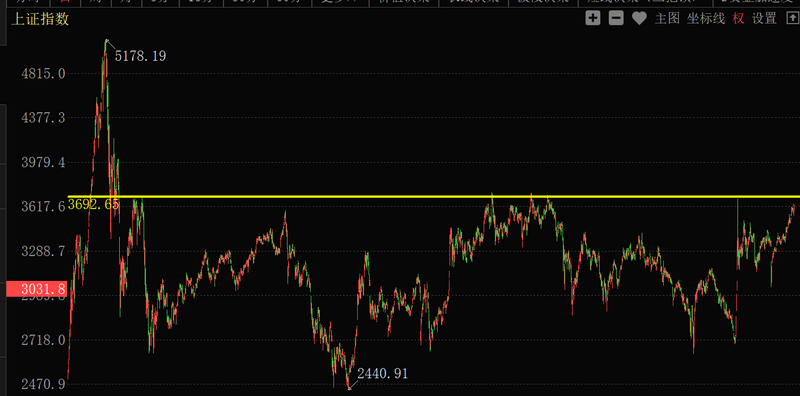The width and height of the screenshot is (800, 396).
Task: Open the 设置 settings menu
Action: 764,19
